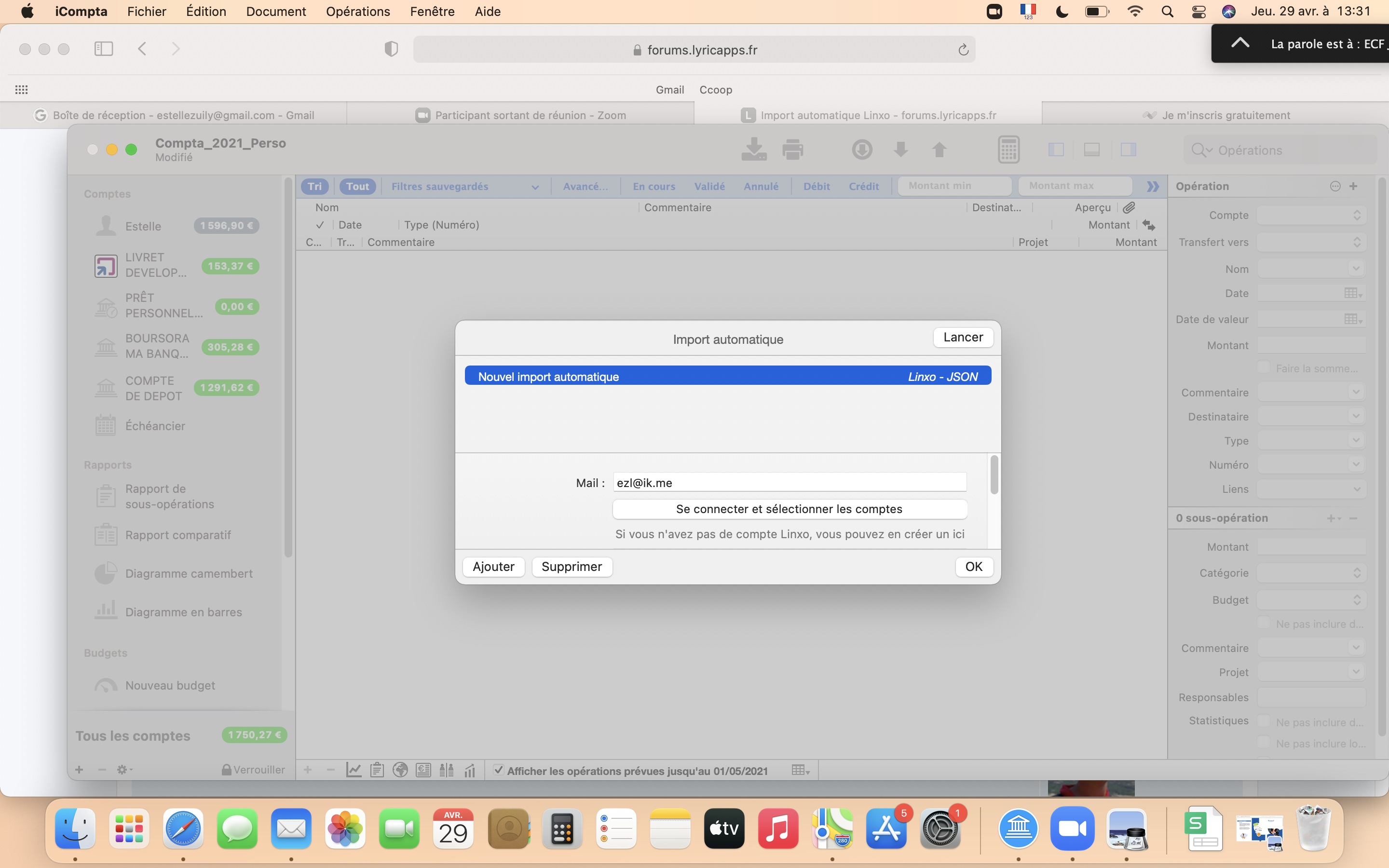The image size is (1389, 868).
Task: Click the Se connecter et sélectionner les comptes button
Action: [789, 508]
